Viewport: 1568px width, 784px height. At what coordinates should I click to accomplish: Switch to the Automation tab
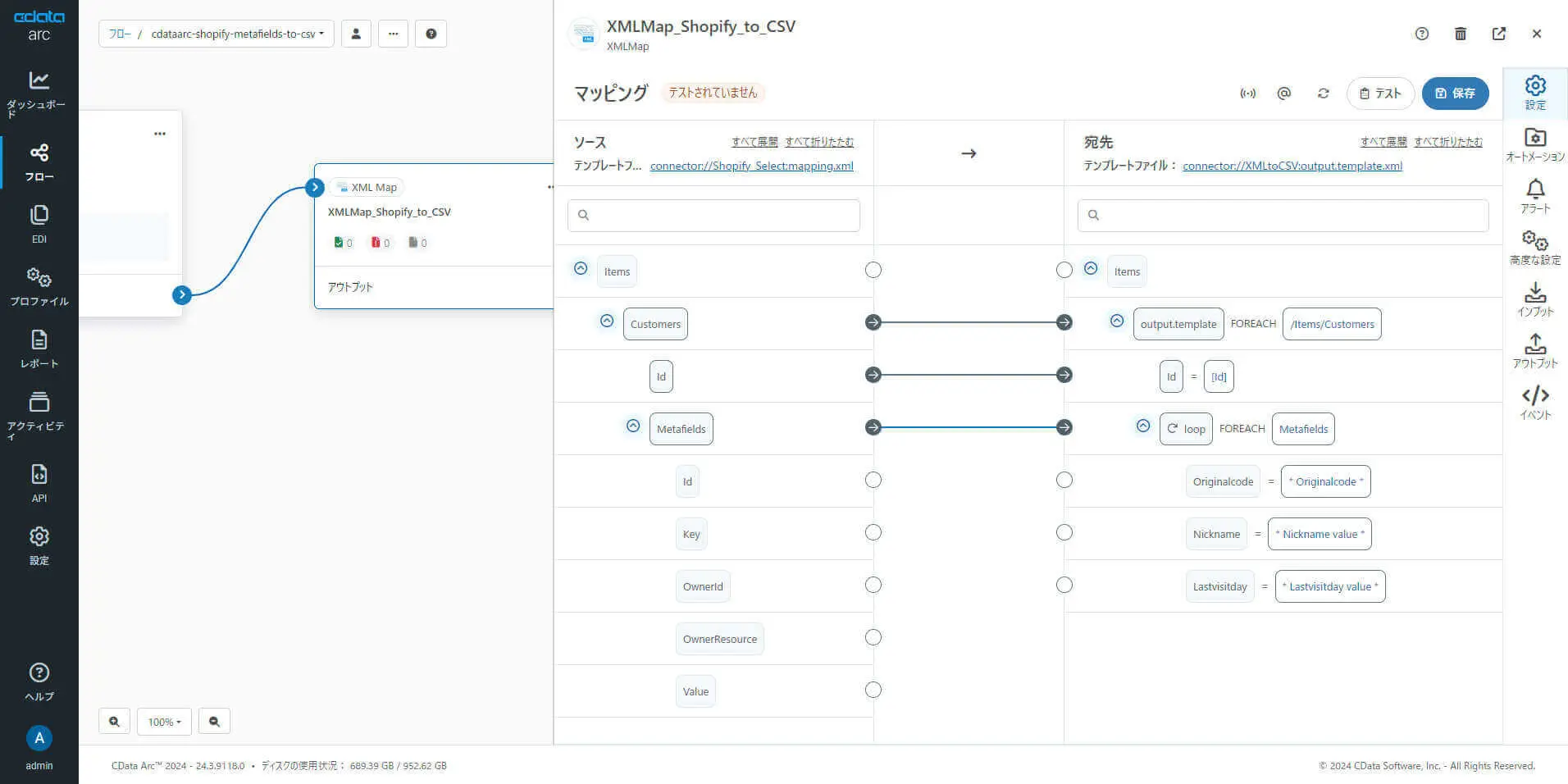click(1535, 139)
